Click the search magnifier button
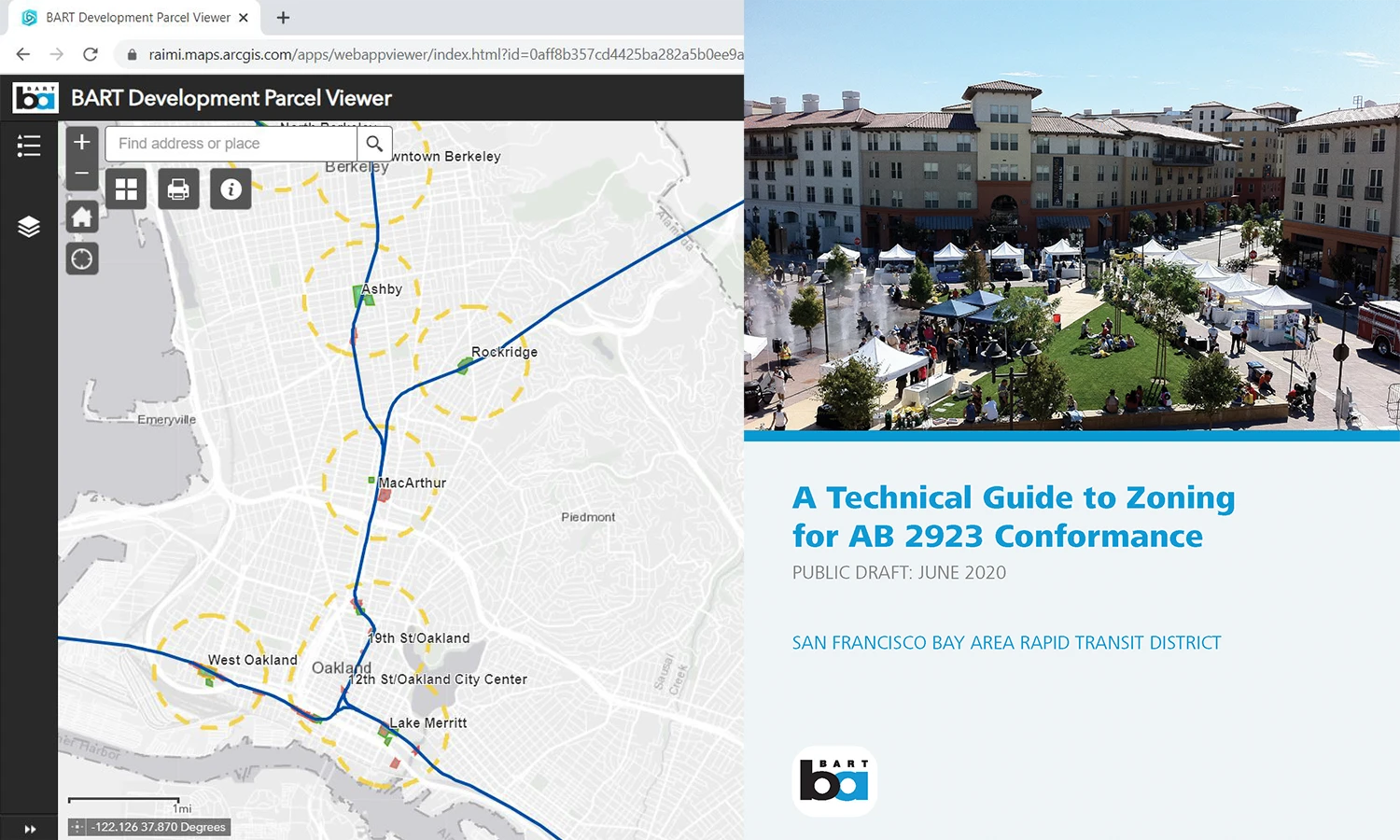The height and width of the screenshot is (840, 1400). [374, 144]
